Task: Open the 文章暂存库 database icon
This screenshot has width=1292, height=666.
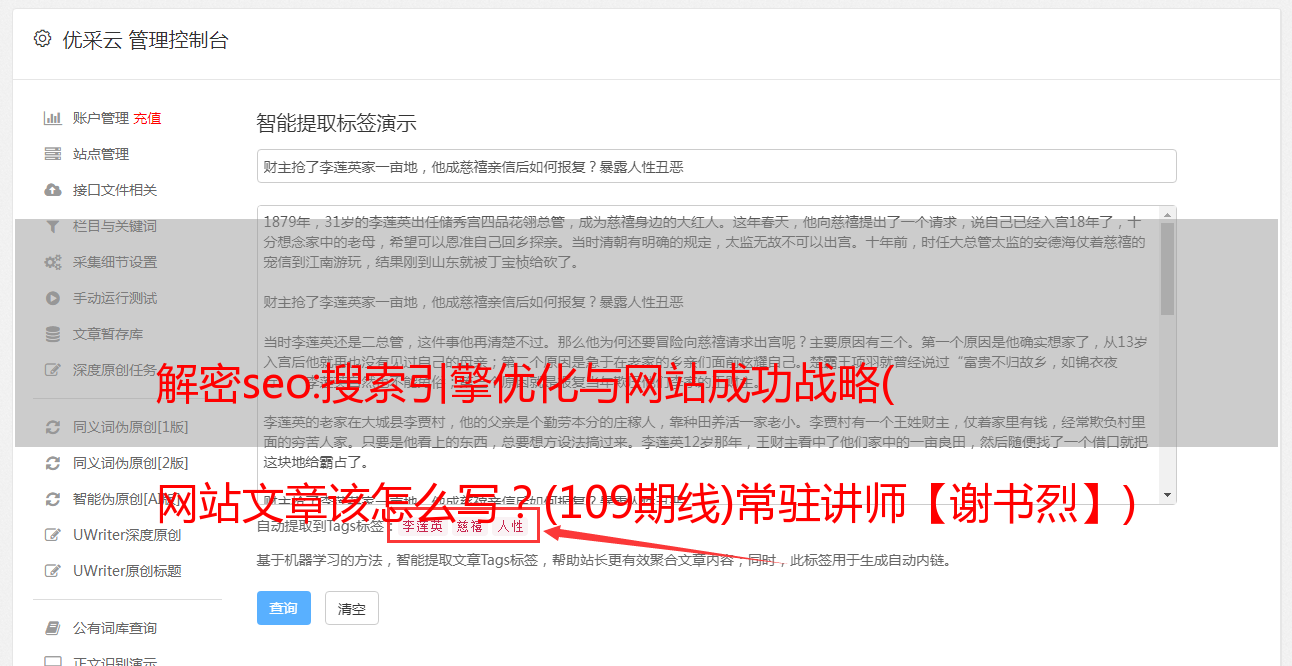Action: click(53, 334)
